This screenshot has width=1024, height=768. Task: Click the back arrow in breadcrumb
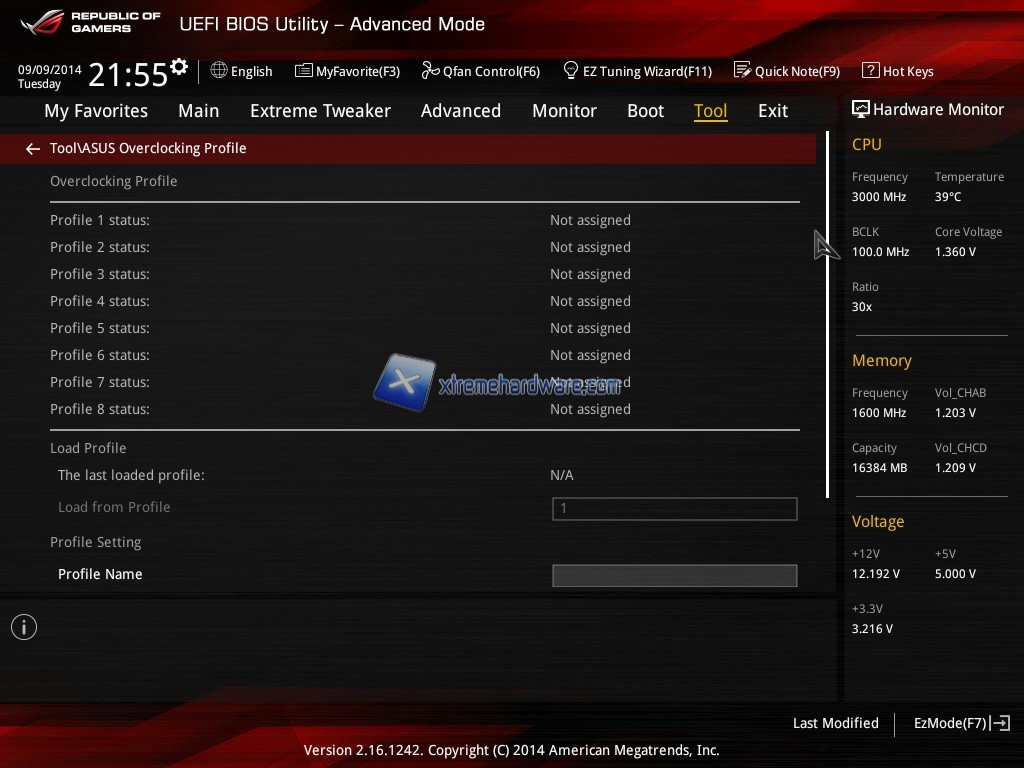pos(33,149)
